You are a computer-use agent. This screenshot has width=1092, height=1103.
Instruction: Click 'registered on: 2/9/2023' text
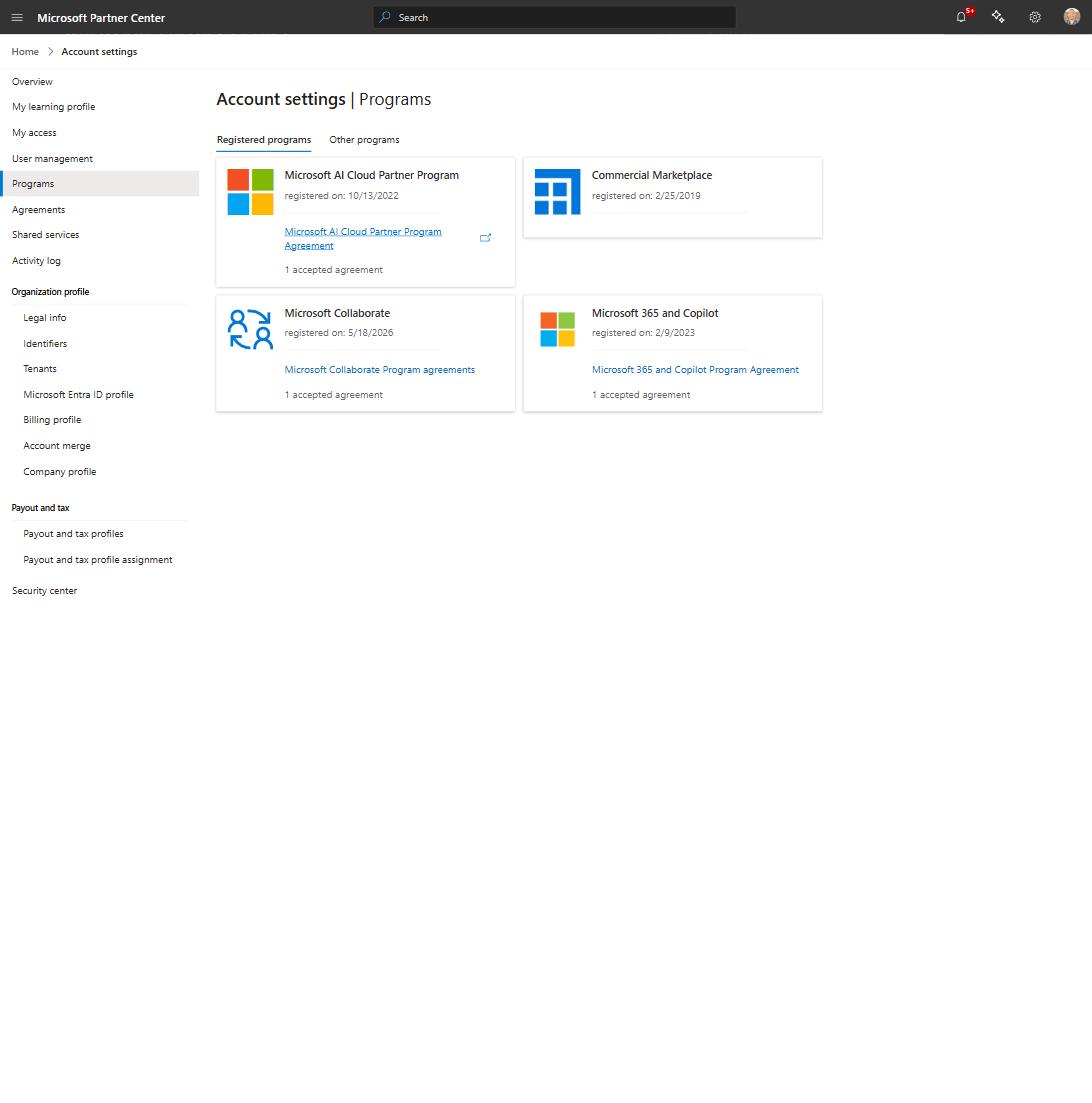[x=643, y=333]
